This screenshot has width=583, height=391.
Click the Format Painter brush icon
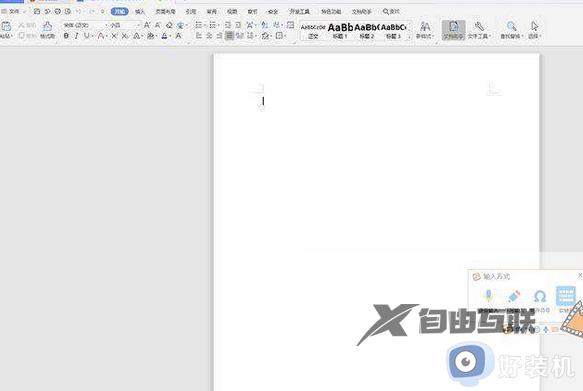click(47, 26)
